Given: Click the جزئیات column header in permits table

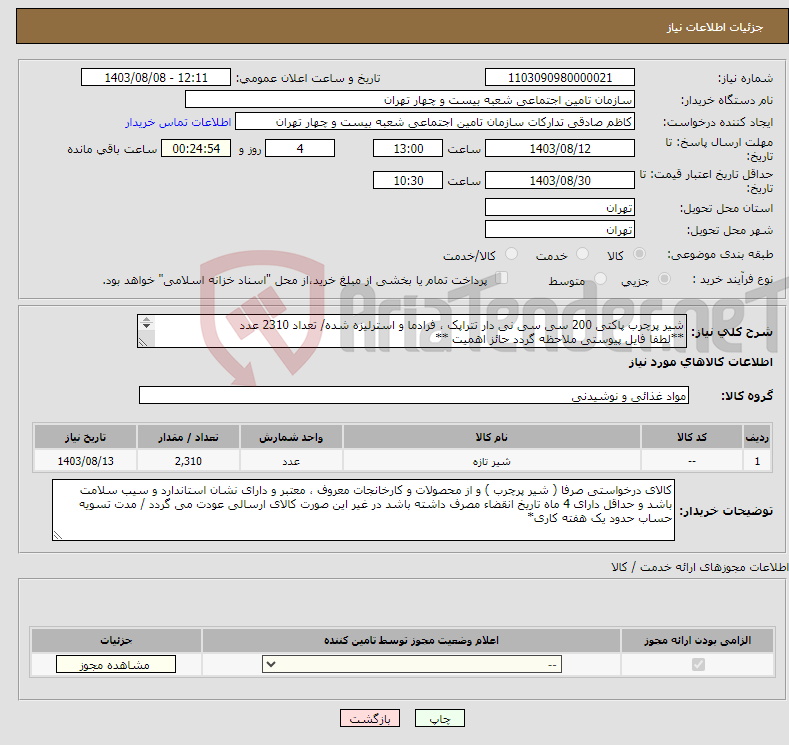Looking at the screenshot, I should [116, 640].
